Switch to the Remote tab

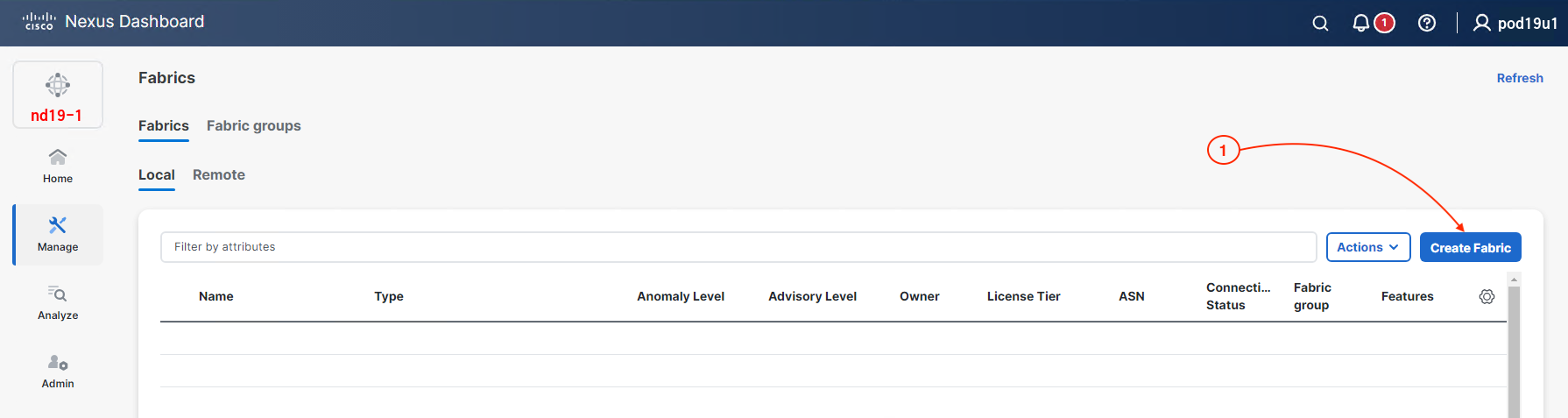click(218, 175)
